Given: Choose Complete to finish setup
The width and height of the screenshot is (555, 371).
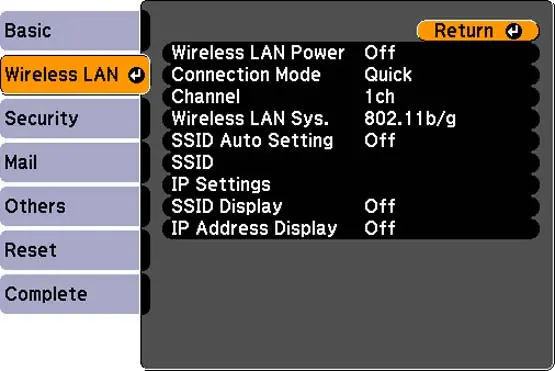Looking at the screenshot, I should 70,294.
